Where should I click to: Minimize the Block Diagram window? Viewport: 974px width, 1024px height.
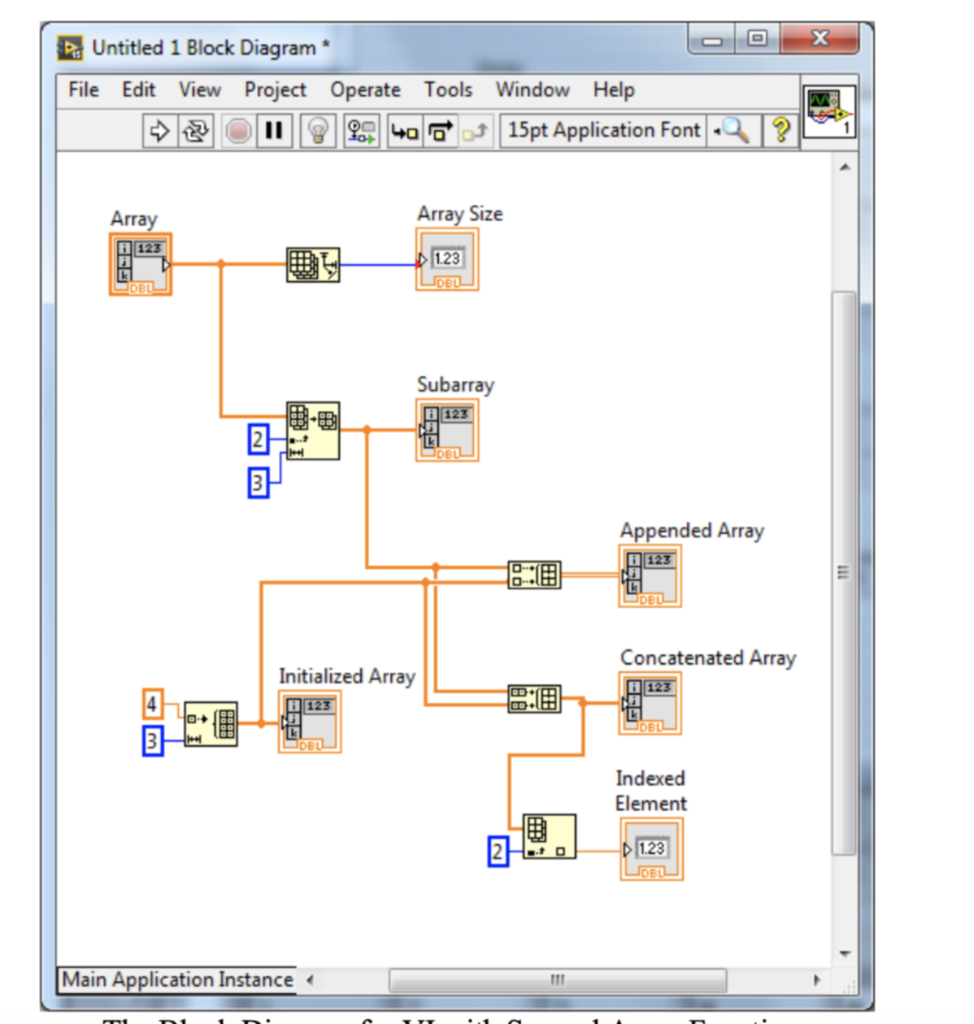click(x=712, y=40)
